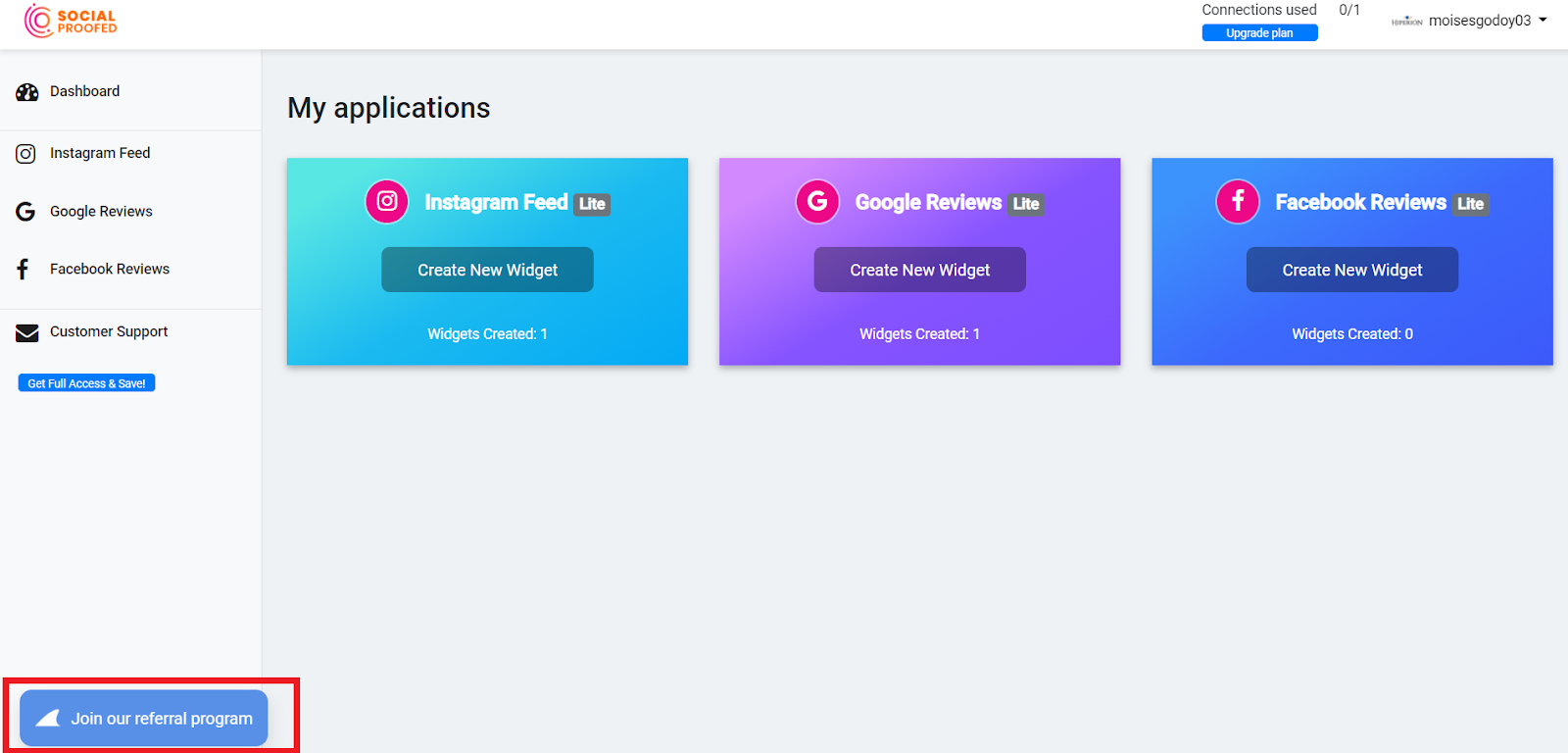Click the Dashboard palette icon

[26, 92]
